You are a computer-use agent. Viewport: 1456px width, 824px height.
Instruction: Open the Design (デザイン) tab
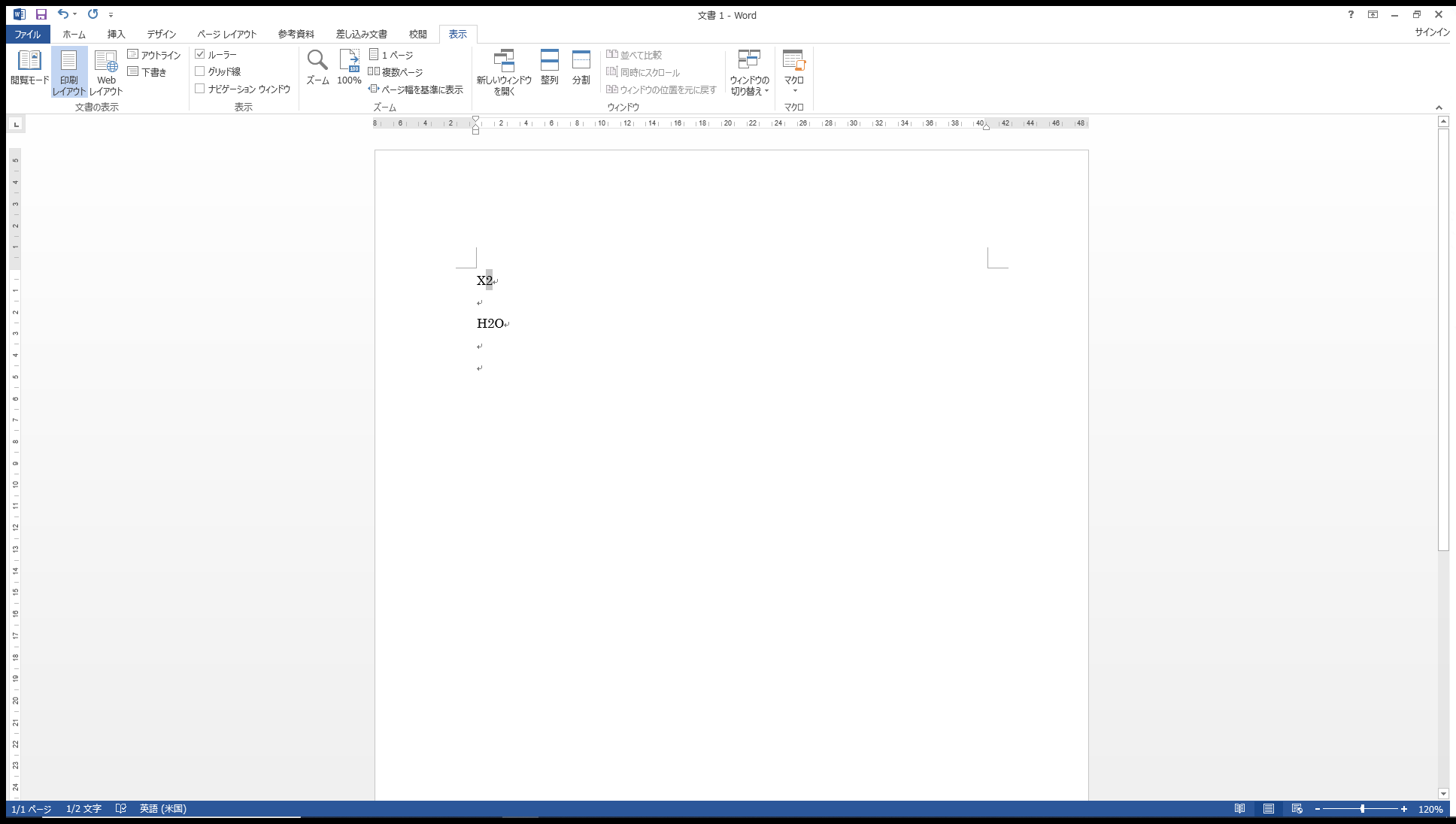pyautogui.click(x=162, y=34)
